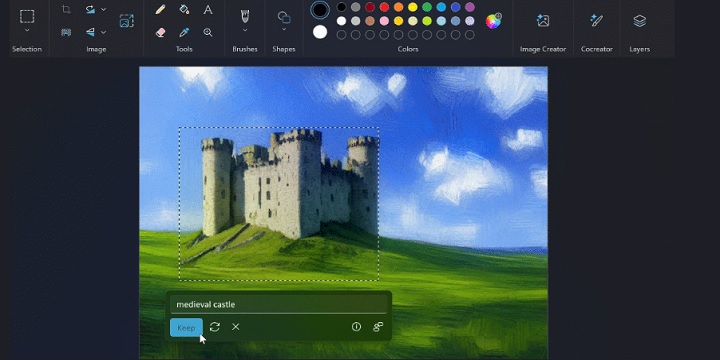The height and width of the screenshot is (360, 720).
Task: Pick the pink color swatch
Action: pyautogui.click(x=384, y=21)
